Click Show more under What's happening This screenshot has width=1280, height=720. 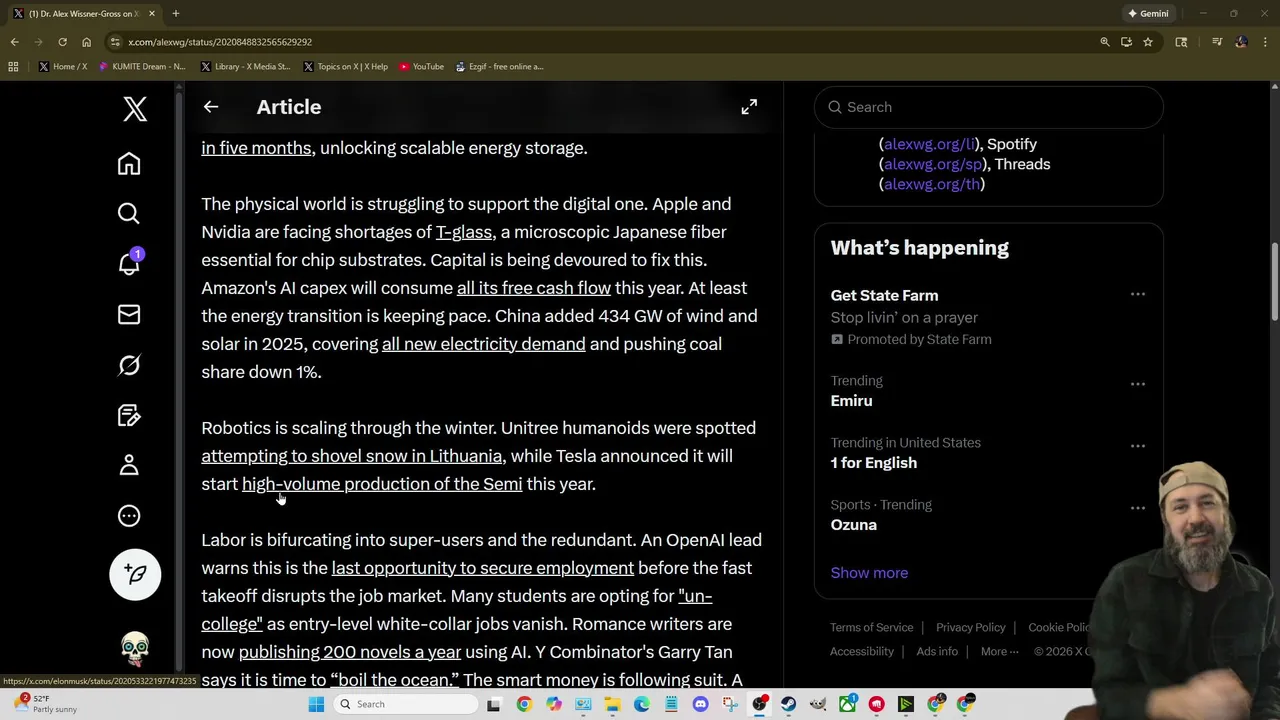pyautogui.click(x=869, y=573)
